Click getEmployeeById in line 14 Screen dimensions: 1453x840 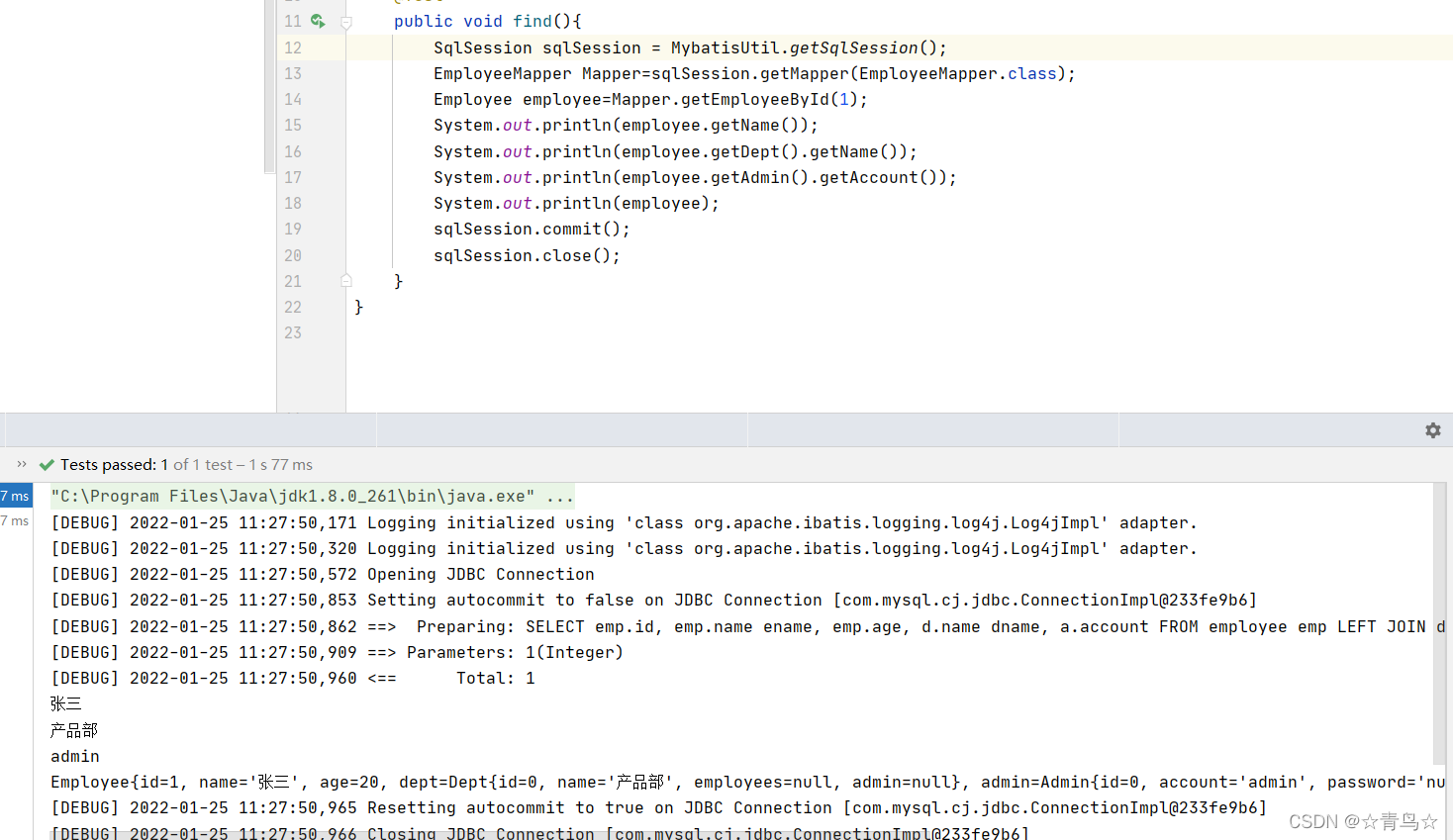[754, 99]
